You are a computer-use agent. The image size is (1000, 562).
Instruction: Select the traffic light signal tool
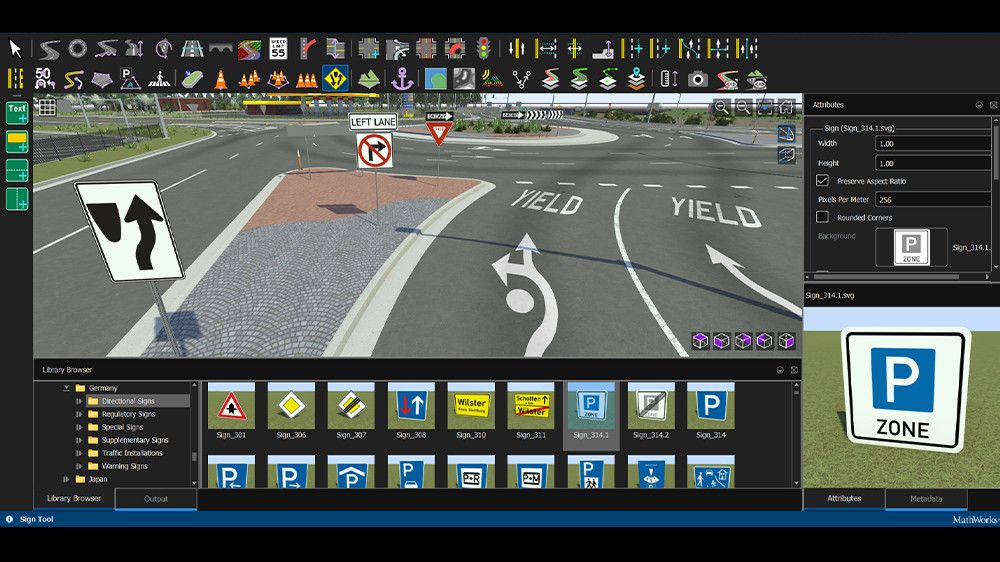coord(483,48)
